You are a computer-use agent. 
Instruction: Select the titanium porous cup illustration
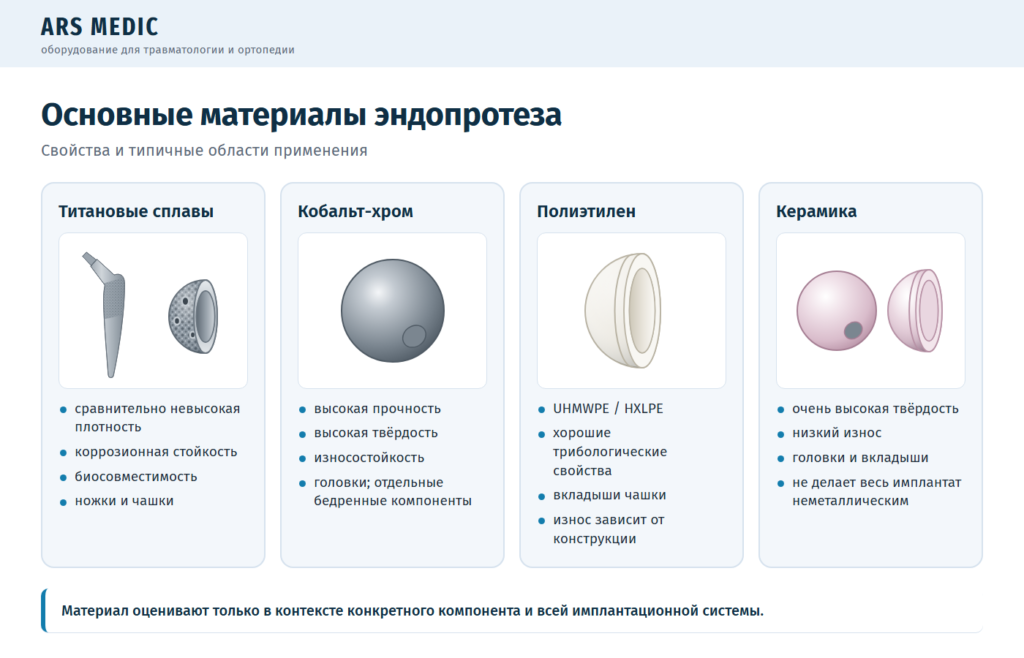[x=193, y=317]
